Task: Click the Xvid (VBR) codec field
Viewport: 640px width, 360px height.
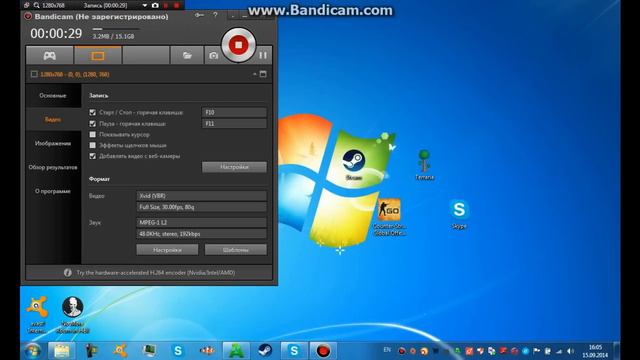Action: pos(202,196)
